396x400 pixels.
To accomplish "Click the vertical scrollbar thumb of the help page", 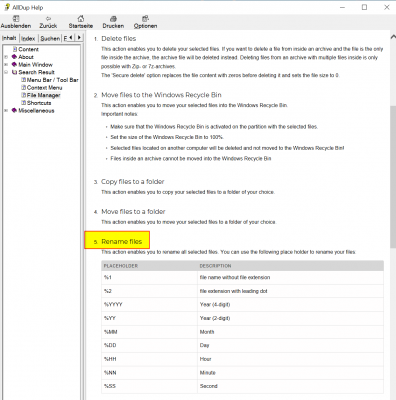I will click(393, 176).
